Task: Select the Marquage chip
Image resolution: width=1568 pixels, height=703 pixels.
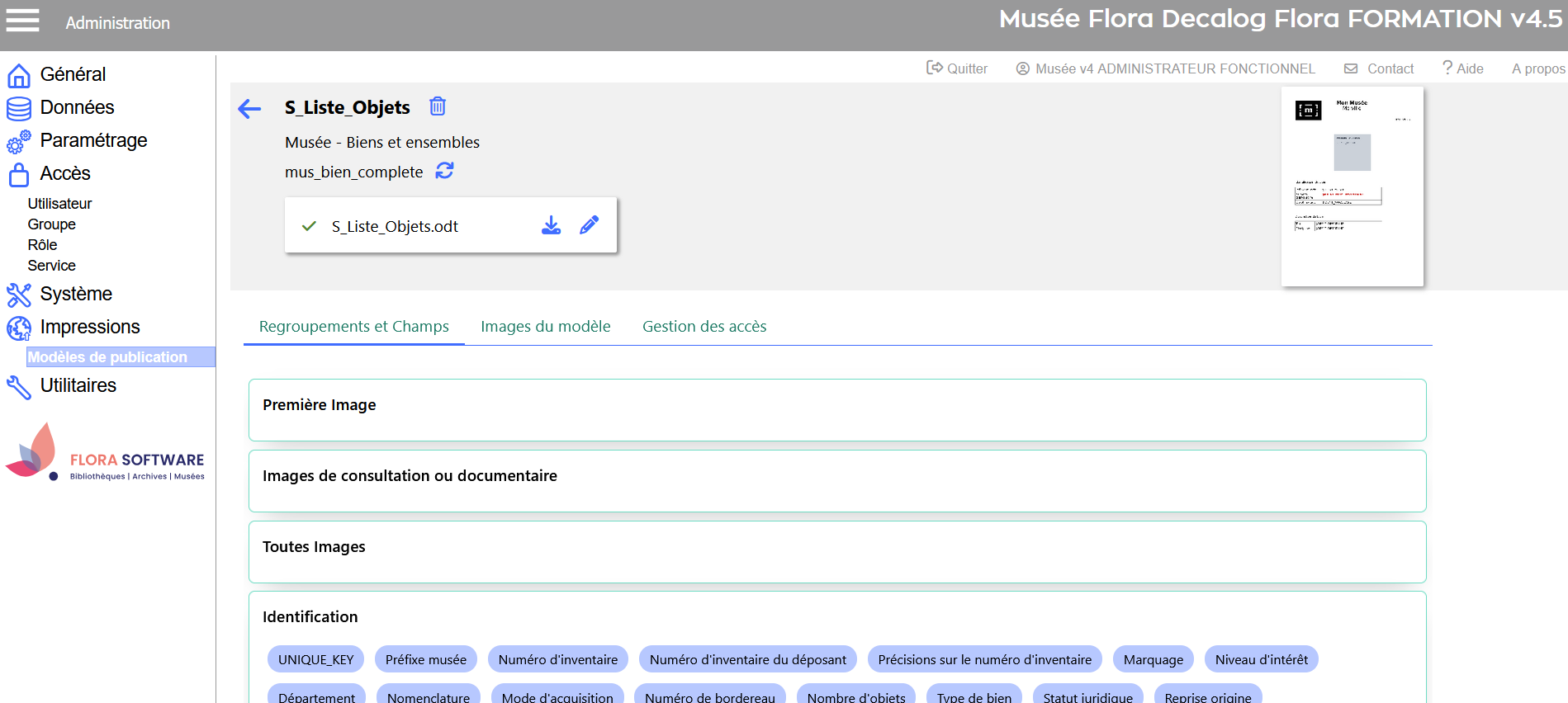Action: 1153,659
